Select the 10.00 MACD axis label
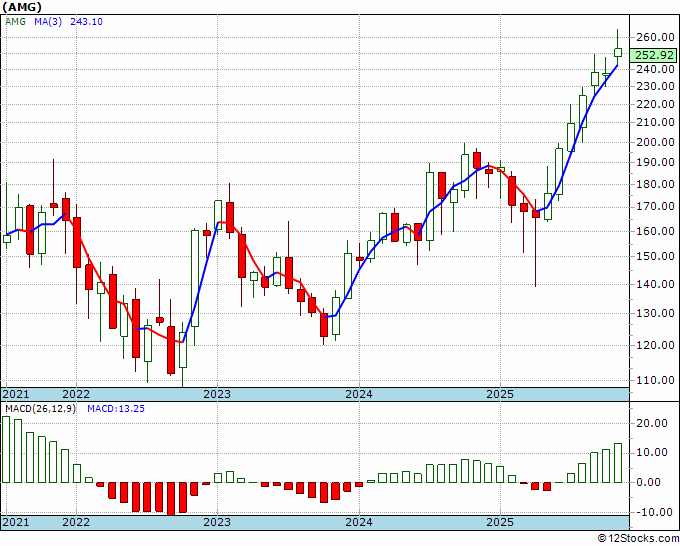Viewport: 680px width, 546px height. [653, 453]
